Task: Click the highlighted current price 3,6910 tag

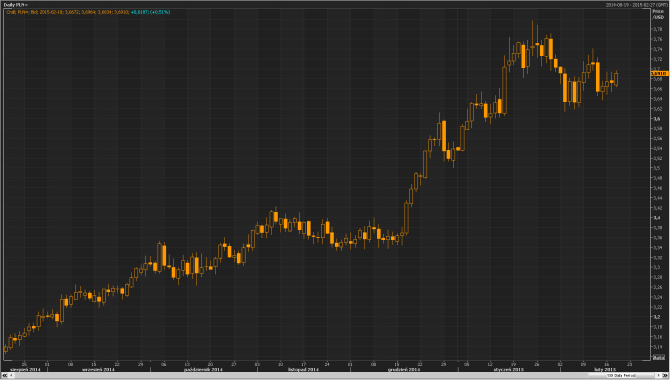Action: tap(659, 74)
